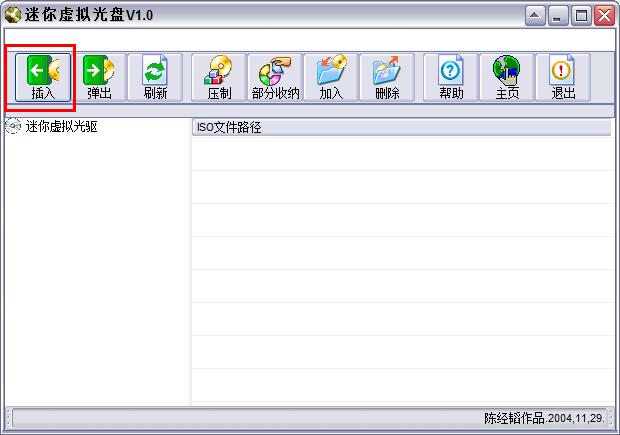Close the 迷你虚拟光盘 window
The height and width of the screenshot is (435, 620).
click(605, 16)
